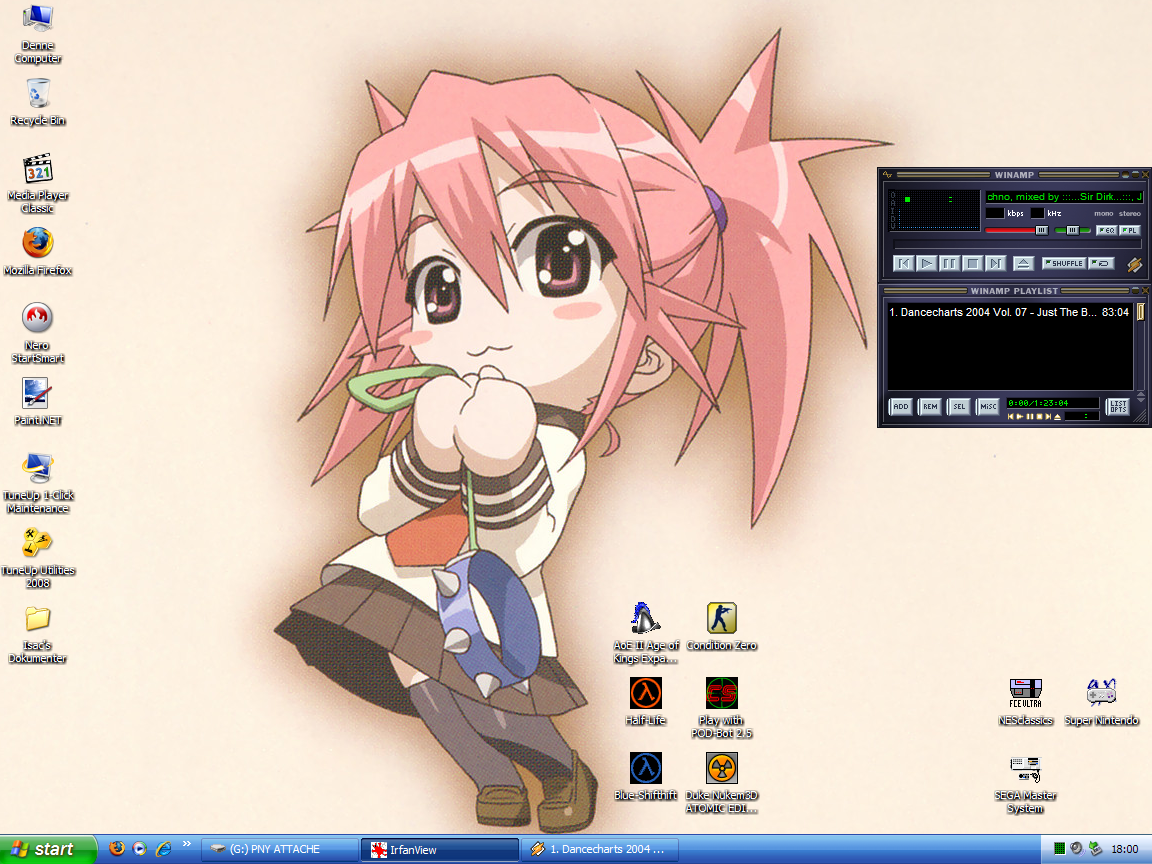The image size is (1152, 864).
Task: Click the Winamp balance slider
Action: pos(1072,231)
